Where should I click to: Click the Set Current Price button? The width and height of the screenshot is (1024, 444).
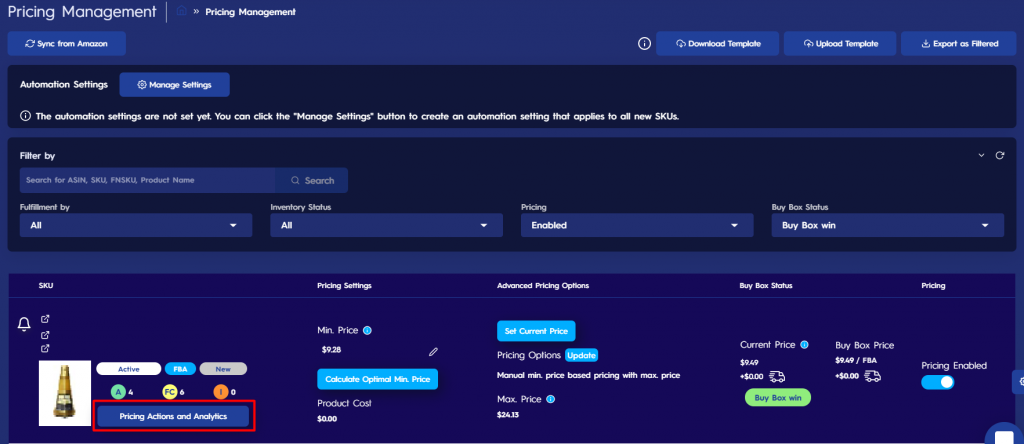pos(536,331)
